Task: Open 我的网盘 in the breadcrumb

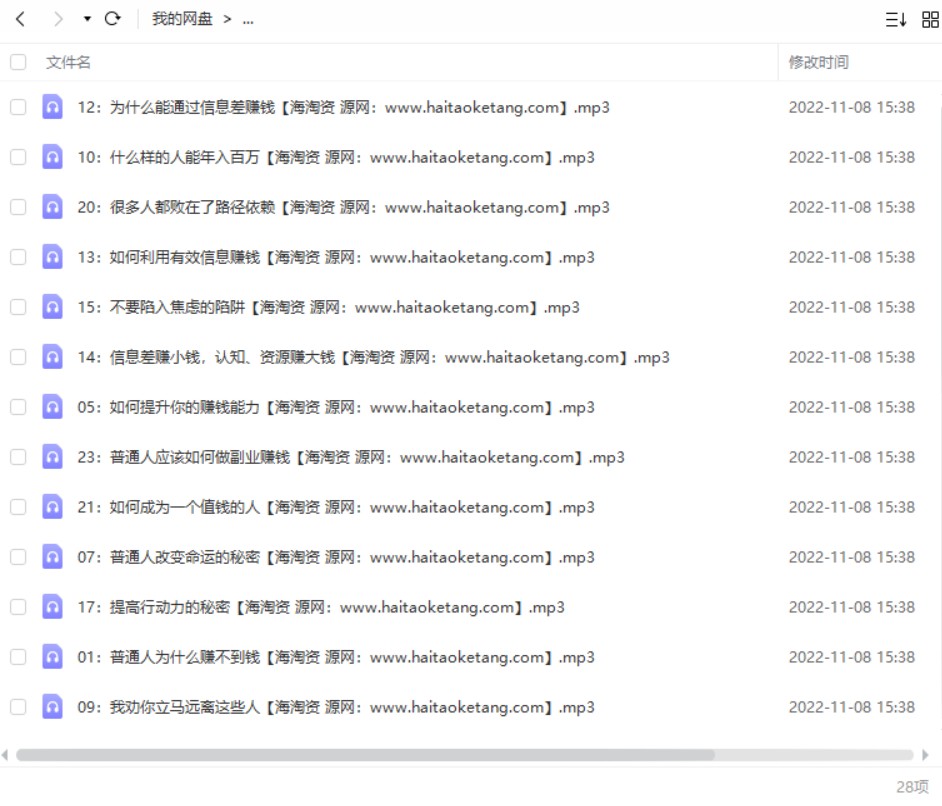Action: [x=182, y=19]
